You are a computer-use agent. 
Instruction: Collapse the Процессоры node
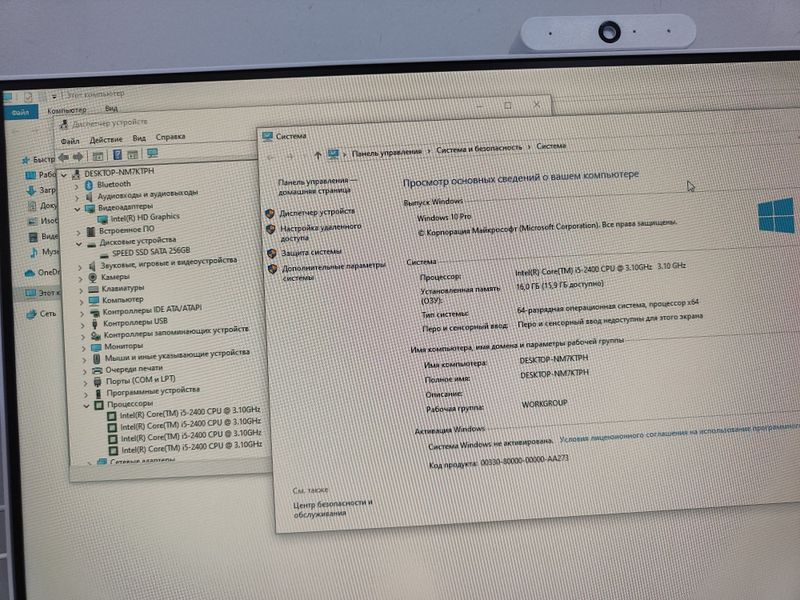pos(87,406)
